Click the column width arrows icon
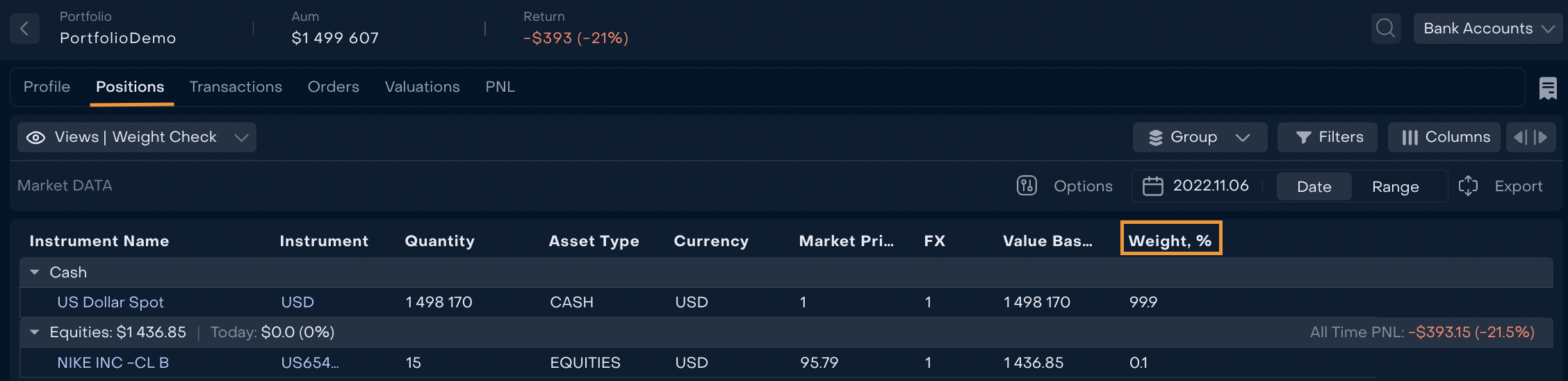The image size is (1568, 381). [x=1530, y=138]
